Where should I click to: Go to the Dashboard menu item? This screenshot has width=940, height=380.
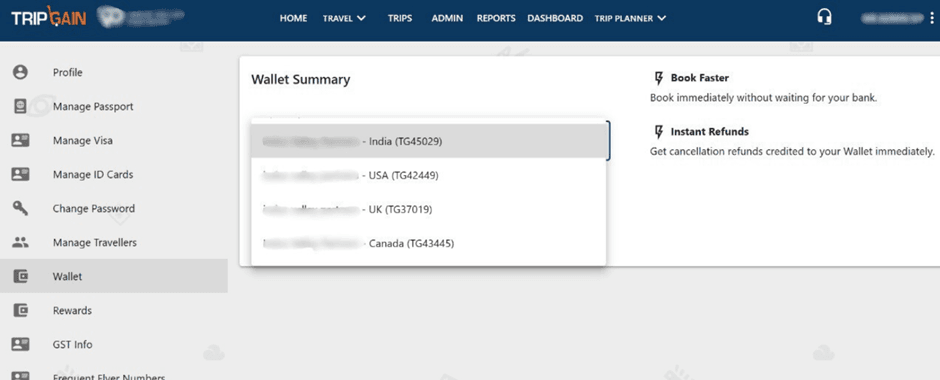pos(555,18)
